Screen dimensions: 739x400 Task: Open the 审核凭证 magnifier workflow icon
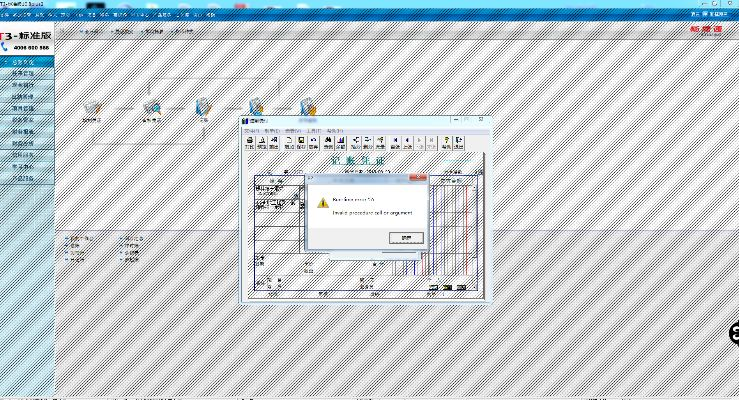[x=152, y=109]
